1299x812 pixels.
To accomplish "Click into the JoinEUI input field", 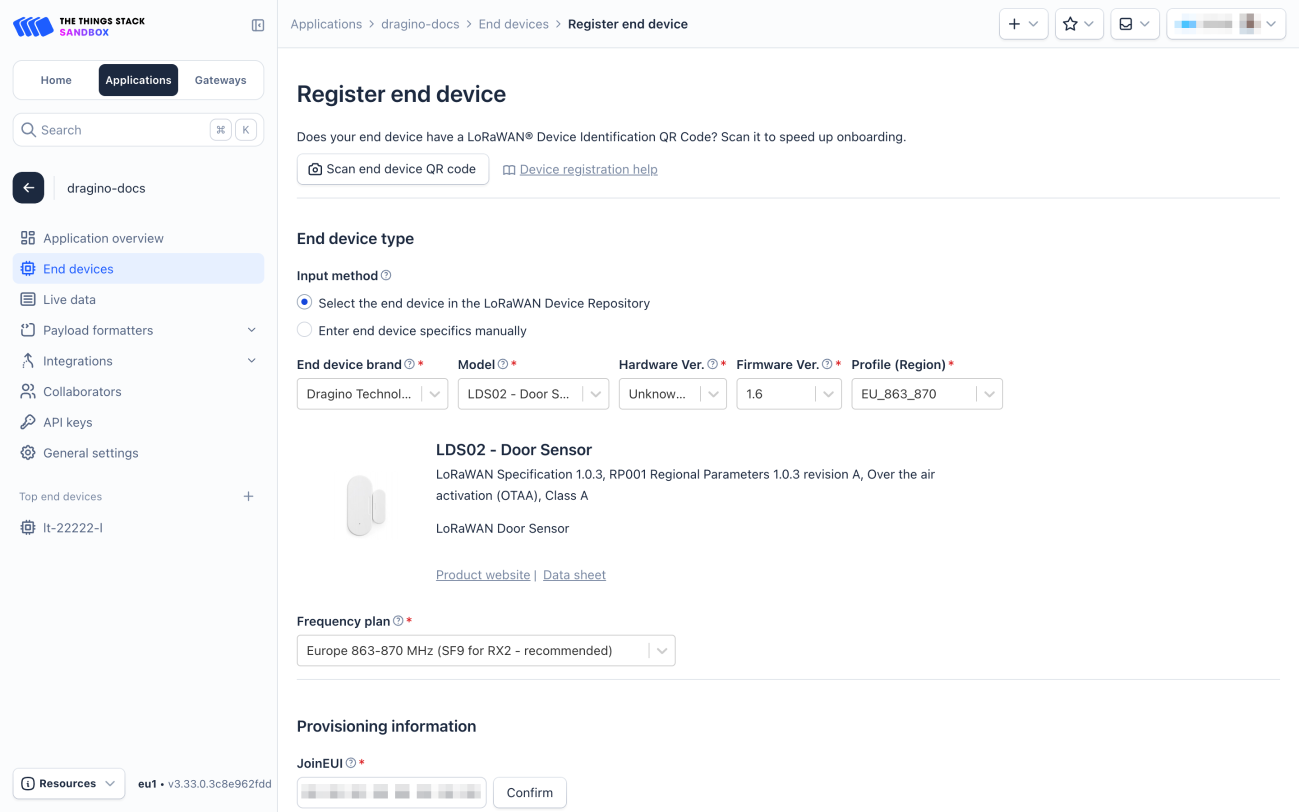I will pyautogui.click(x=392, y=792).
